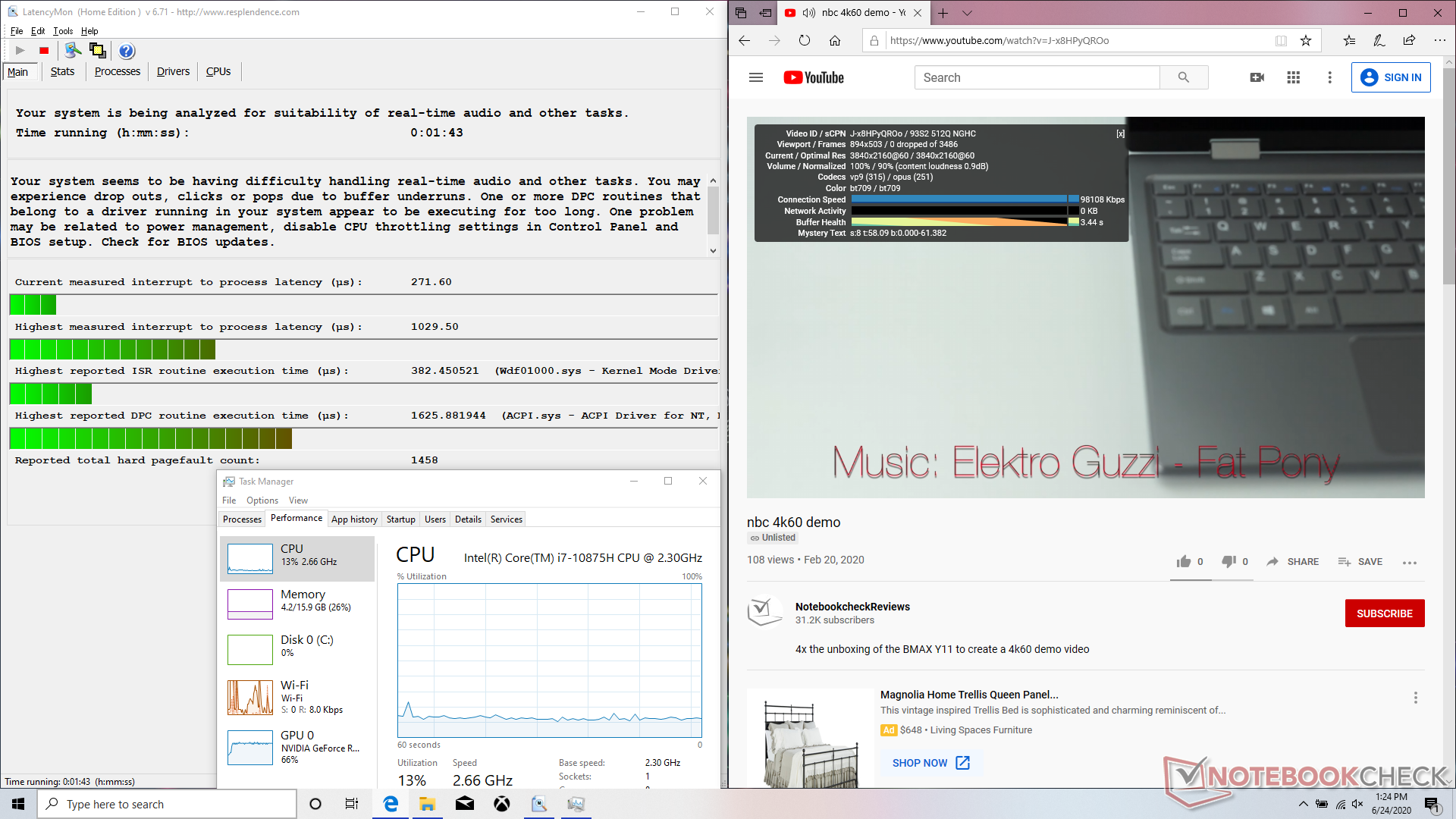The image size is (1456, 819).
Task: Click the thumbs up like icon
Action: tap(1183, 561)
